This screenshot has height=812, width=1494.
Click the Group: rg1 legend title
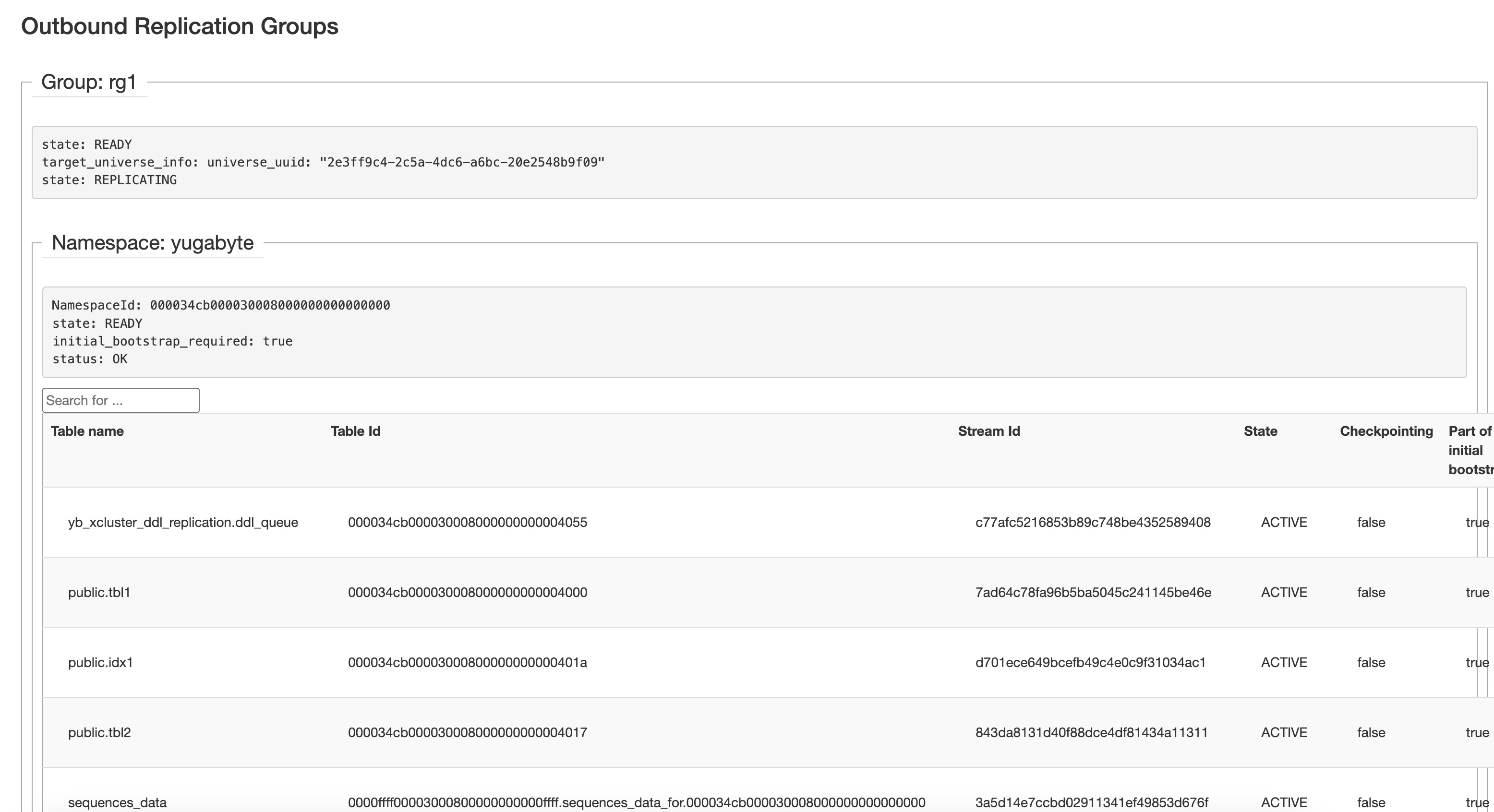coord(89,82)
